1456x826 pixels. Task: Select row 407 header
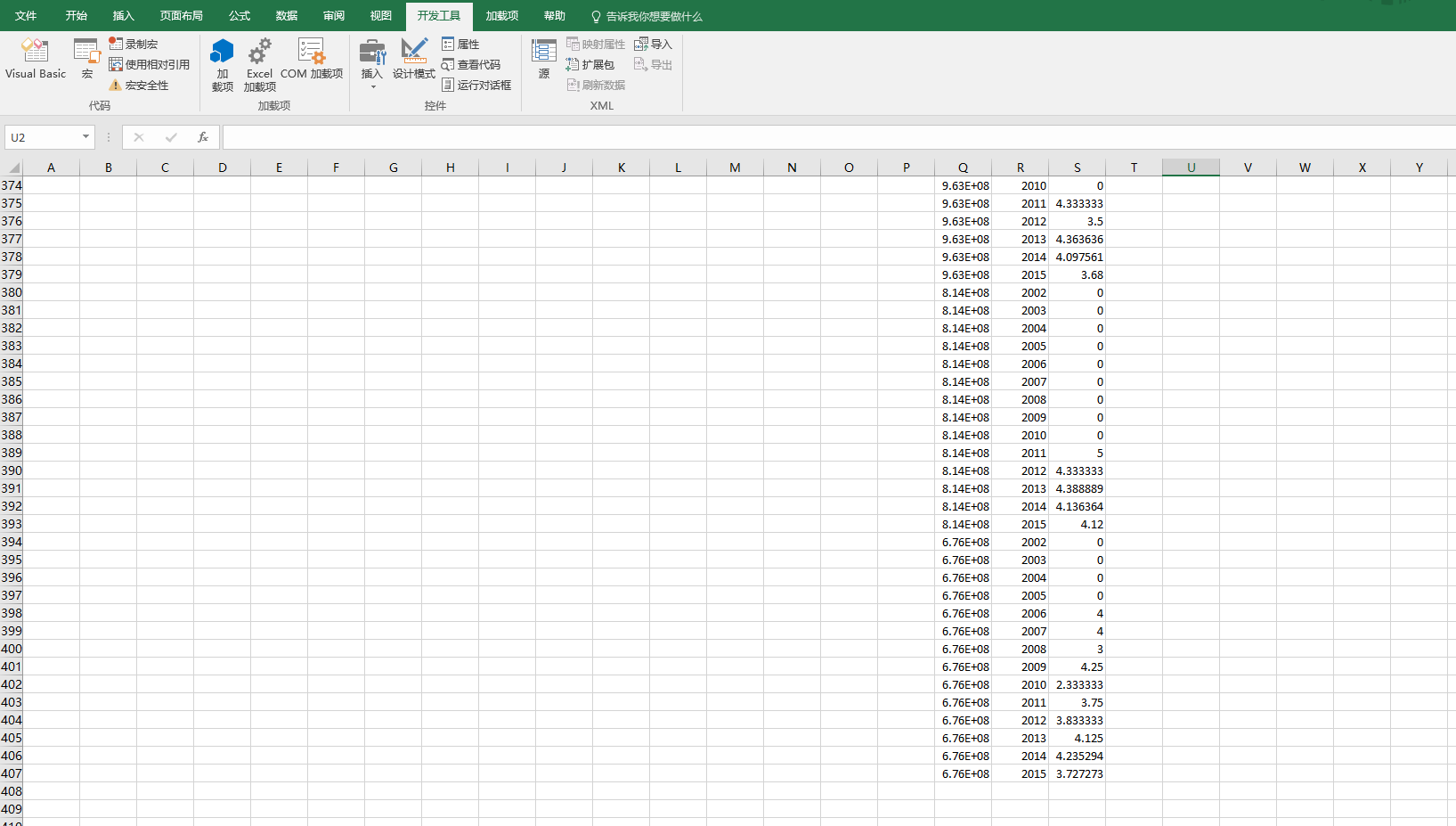point(12,773)
